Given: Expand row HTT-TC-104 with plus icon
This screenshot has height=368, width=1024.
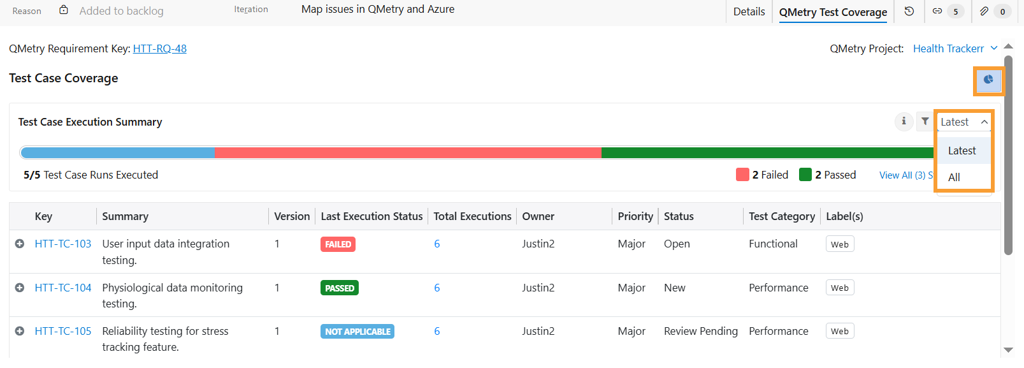Looking at the screenshot, I should [x=20, y=287].
